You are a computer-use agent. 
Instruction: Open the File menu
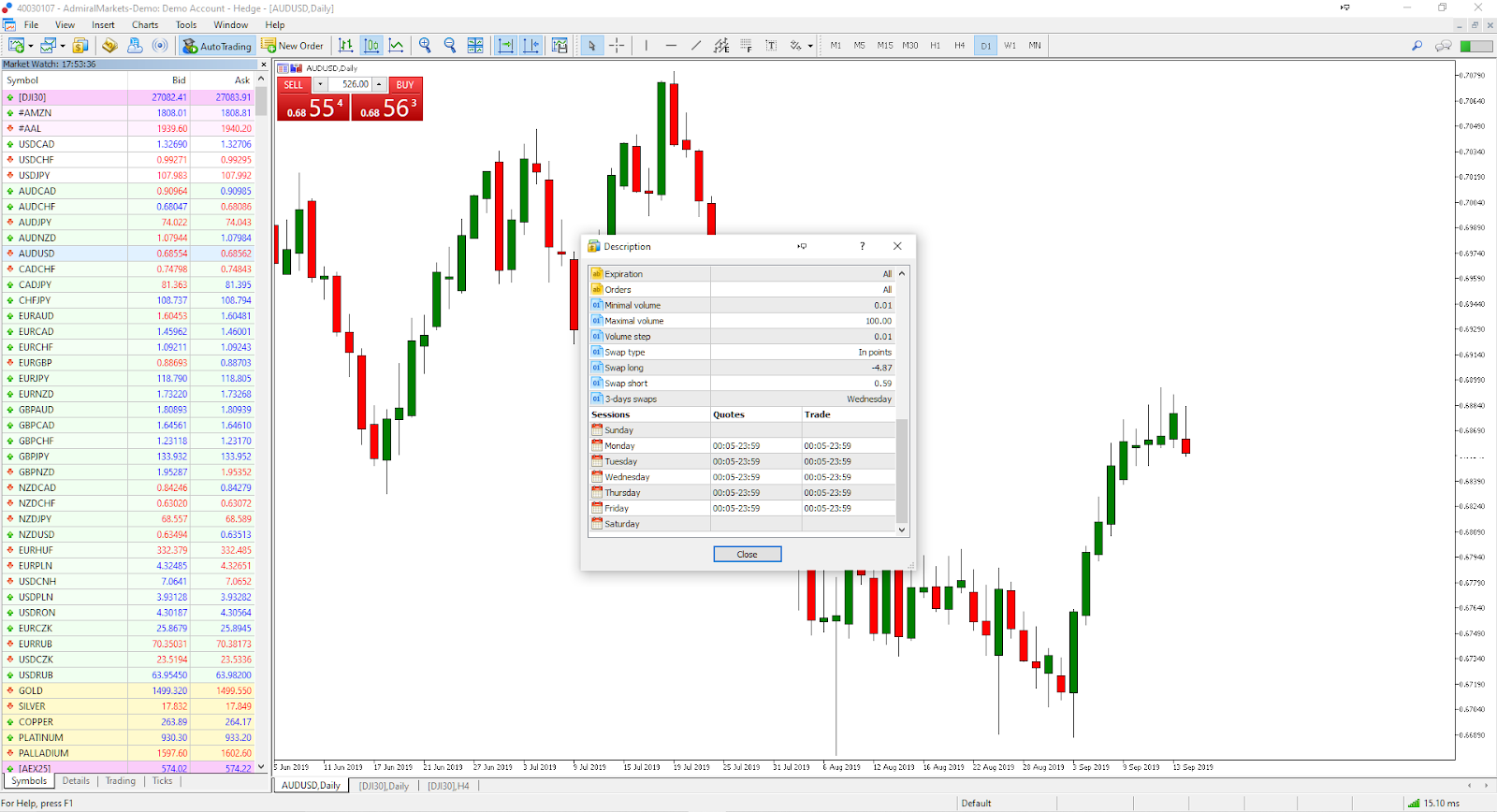[31, 25]
